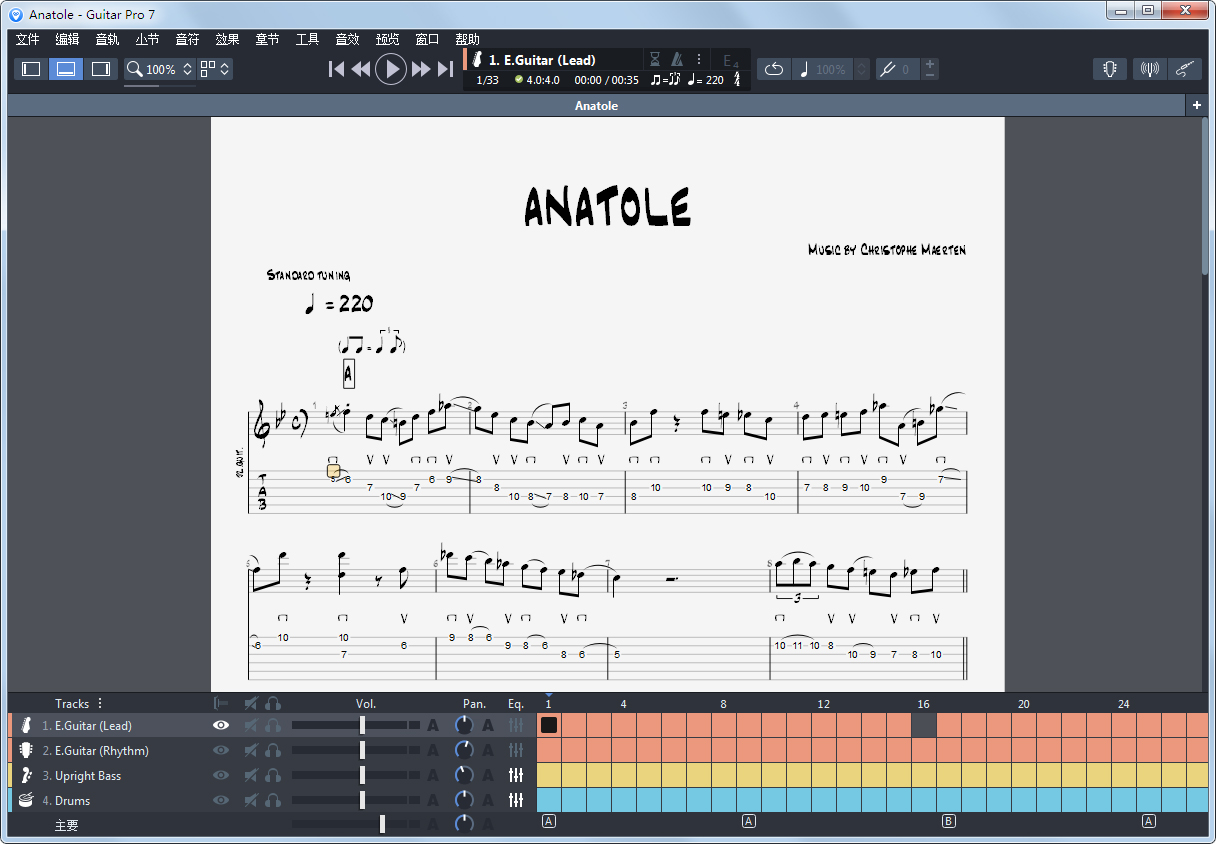Select the E.Guitar (Lead) track name
Viewport: 1216px width, 844px height.
93,725
